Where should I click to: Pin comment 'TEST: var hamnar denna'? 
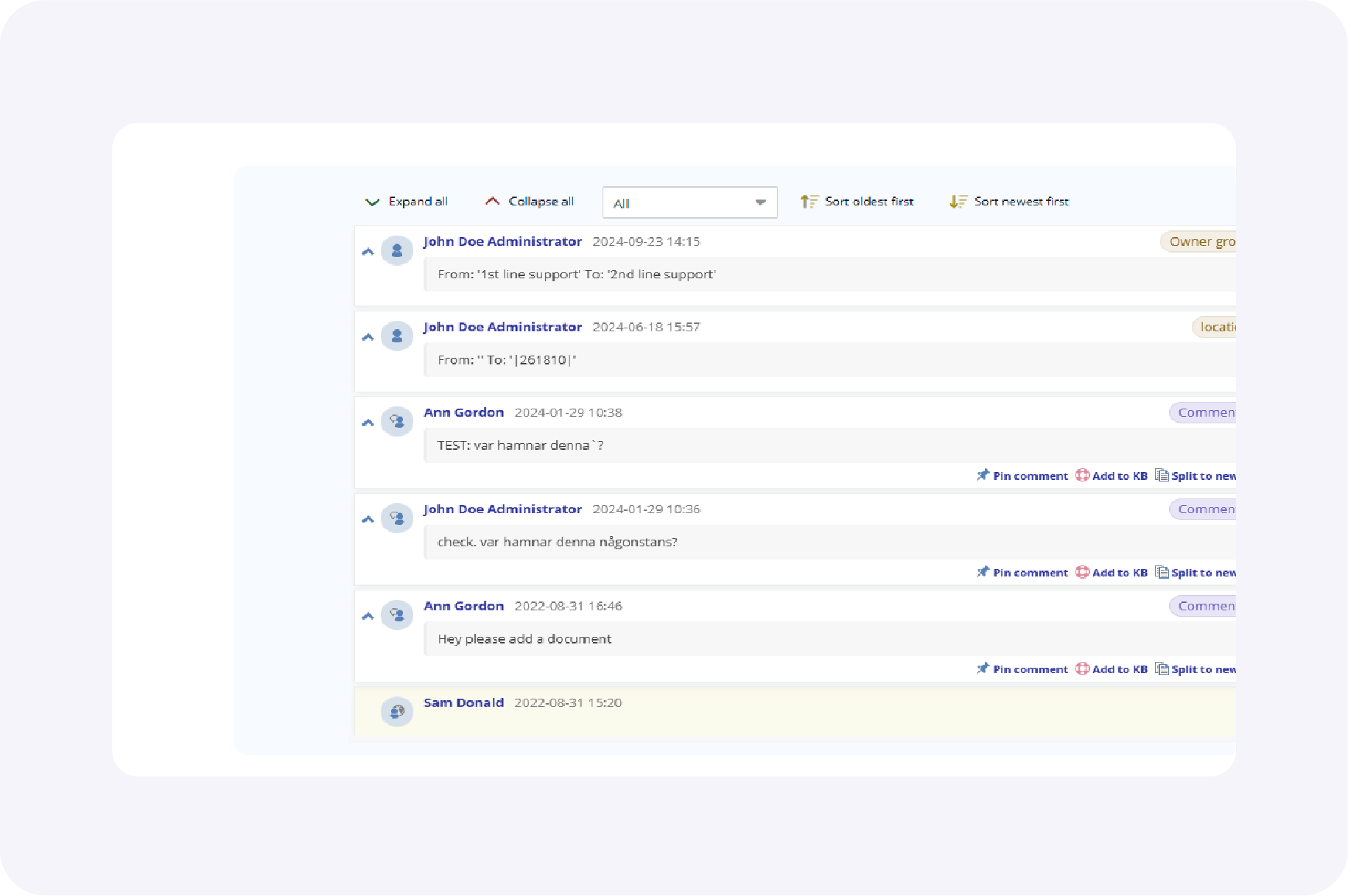[x=1022, y=476]
